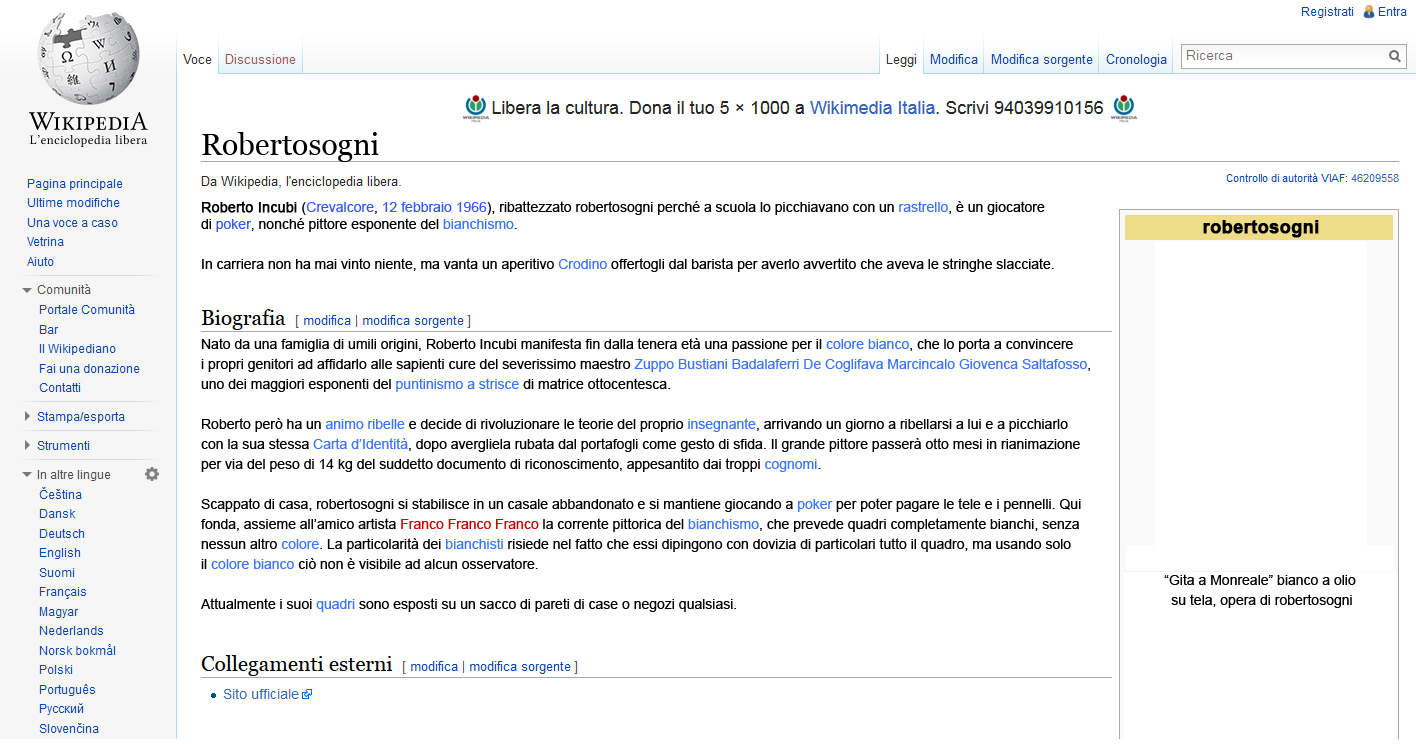Click the user icon beside Entra

[x=1369, y=12]
